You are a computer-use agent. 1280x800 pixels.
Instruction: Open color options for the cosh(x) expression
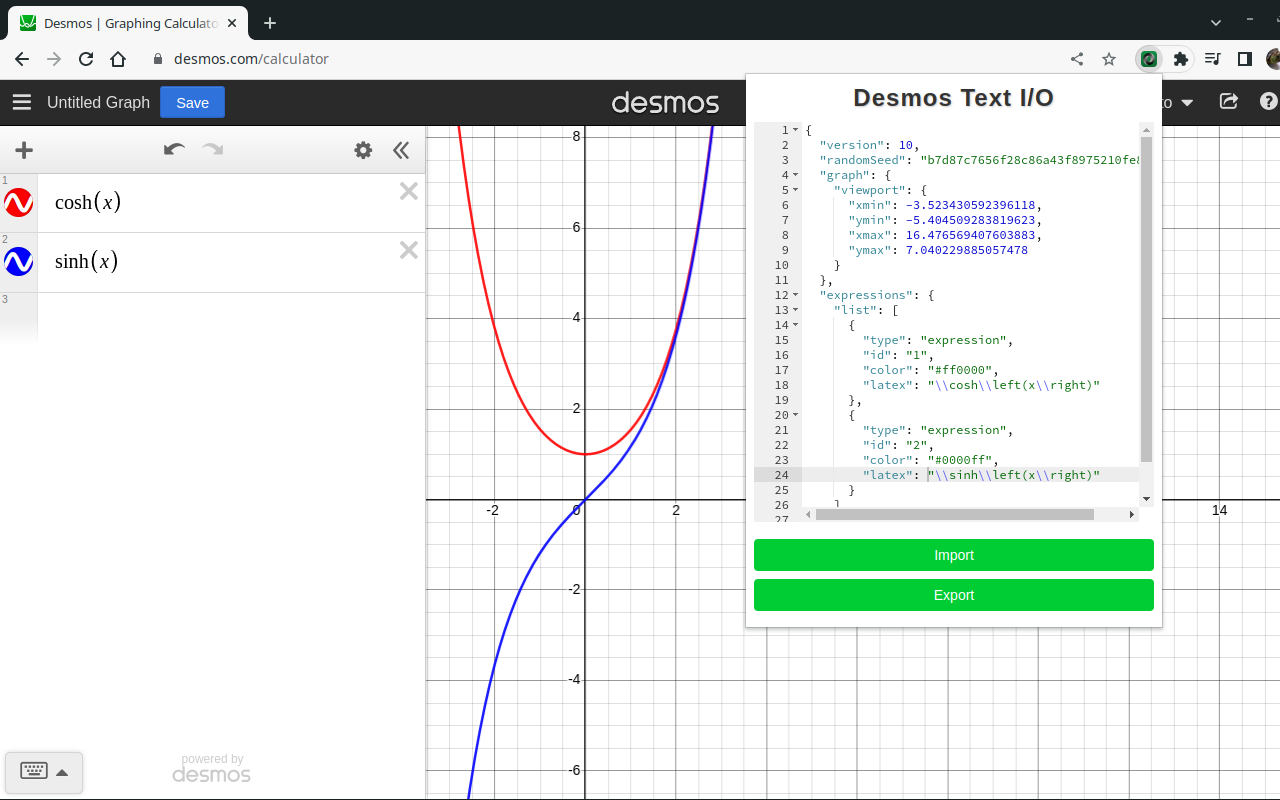point(18,202)
